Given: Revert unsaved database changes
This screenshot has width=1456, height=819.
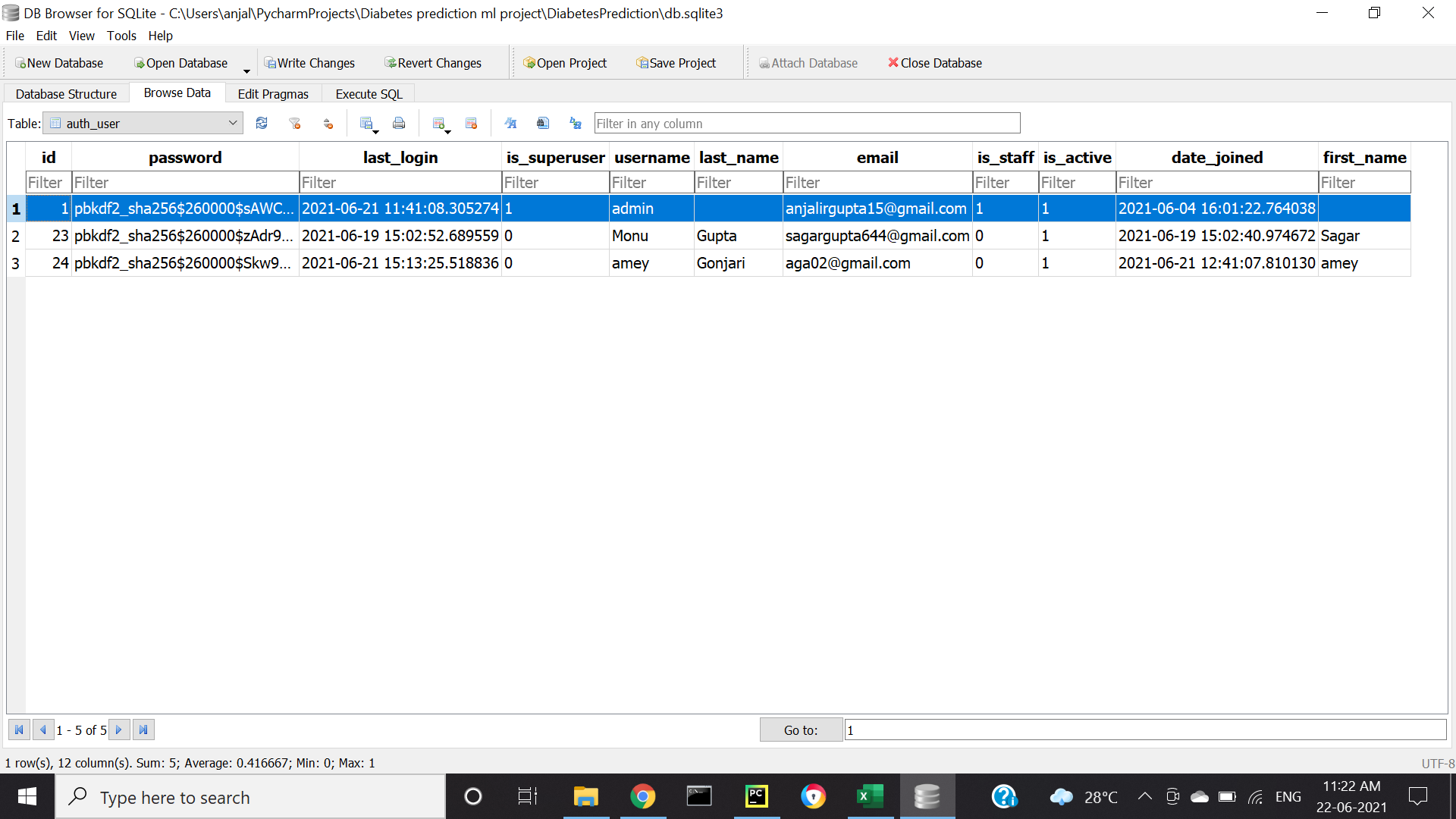Looking at the screenshot, I should [433, 63].
